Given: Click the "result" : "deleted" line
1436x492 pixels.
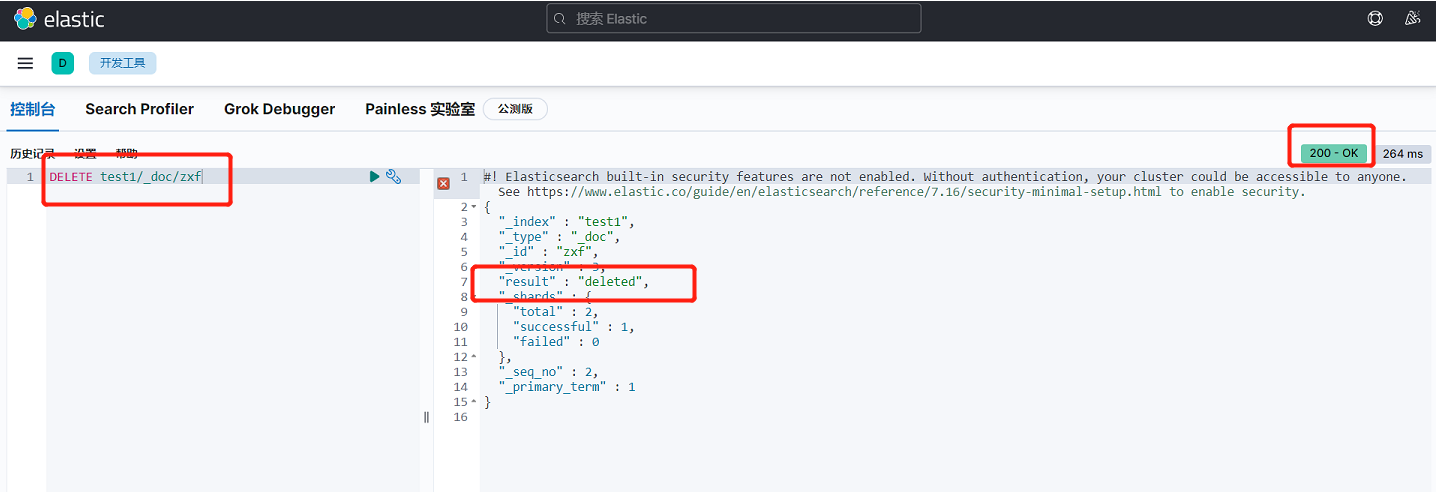Looking at the screenshot, I should pyautogui.click(x=574, y=282).
